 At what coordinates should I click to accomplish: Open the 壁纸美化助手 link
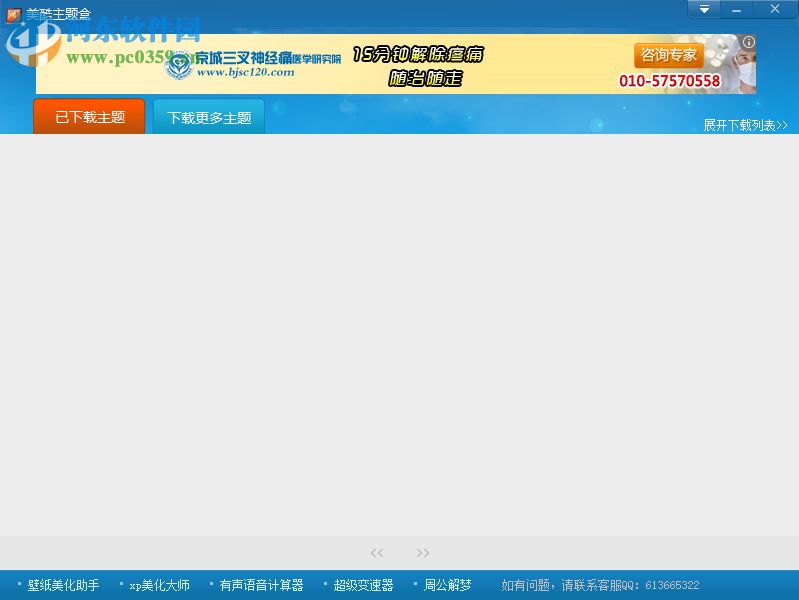point(63,585)
